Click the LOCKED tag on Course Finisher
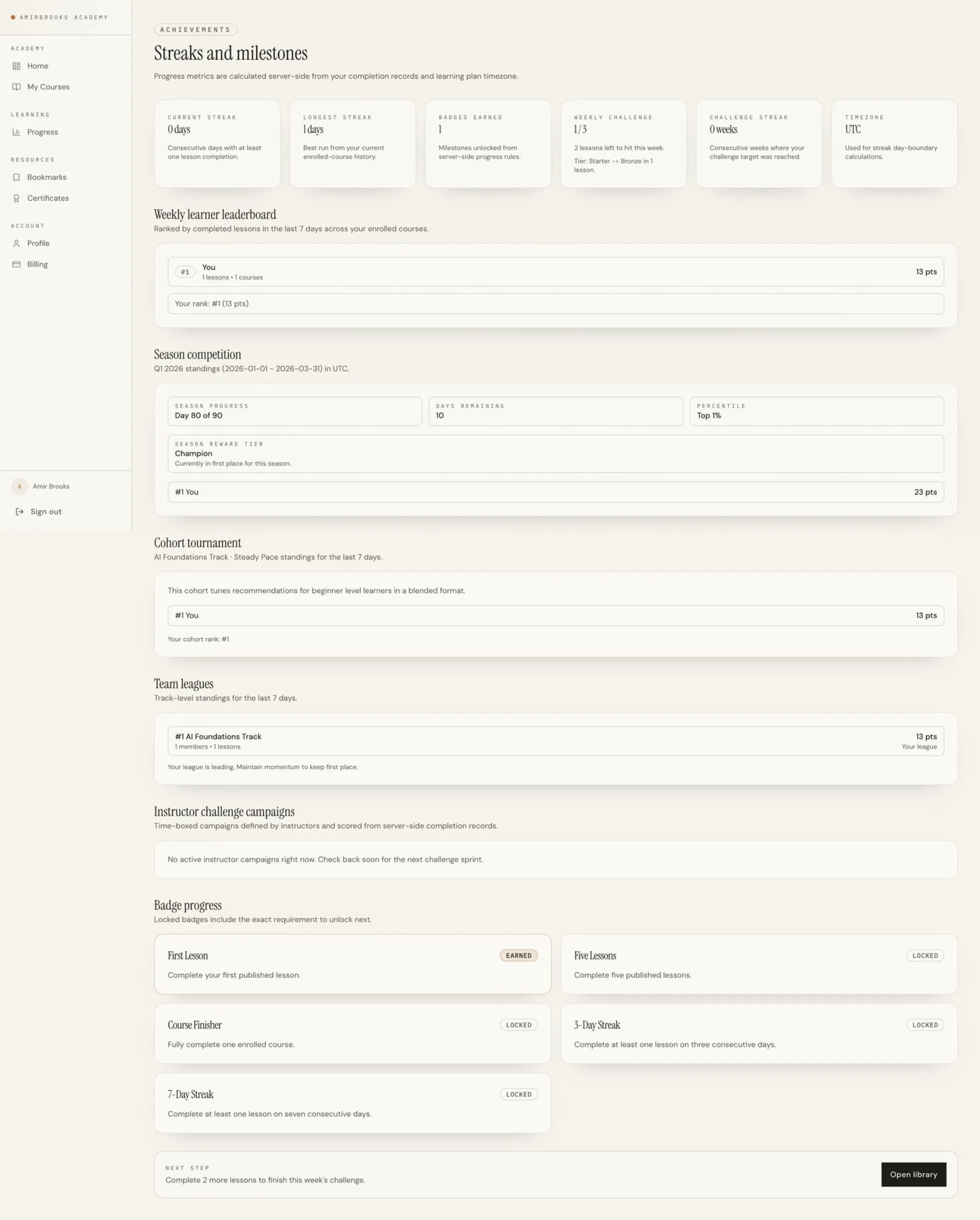 click(518, 1025)
